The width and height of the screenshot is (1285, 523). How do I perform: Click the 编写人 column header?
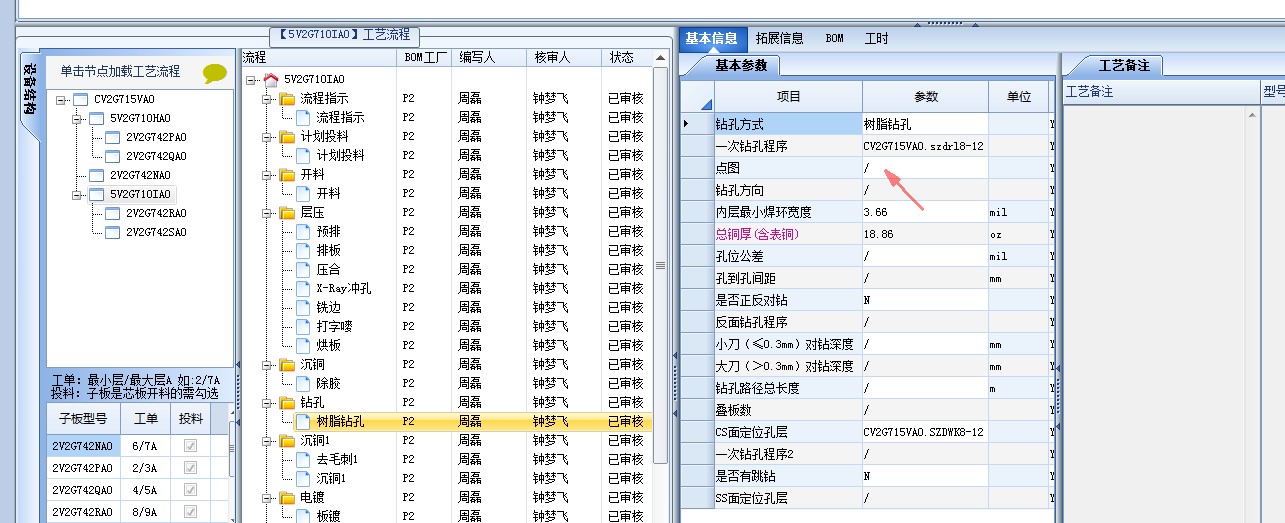point(490,57)
